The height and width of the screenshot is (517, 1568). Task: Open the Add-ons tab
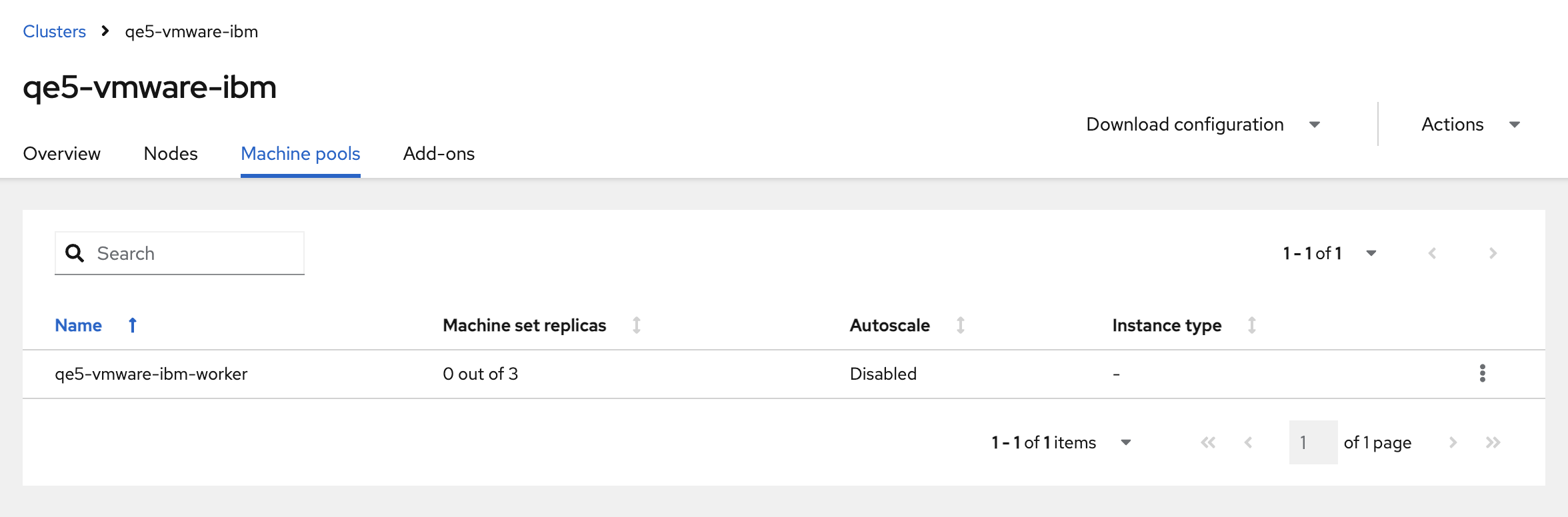coord(439,154)
